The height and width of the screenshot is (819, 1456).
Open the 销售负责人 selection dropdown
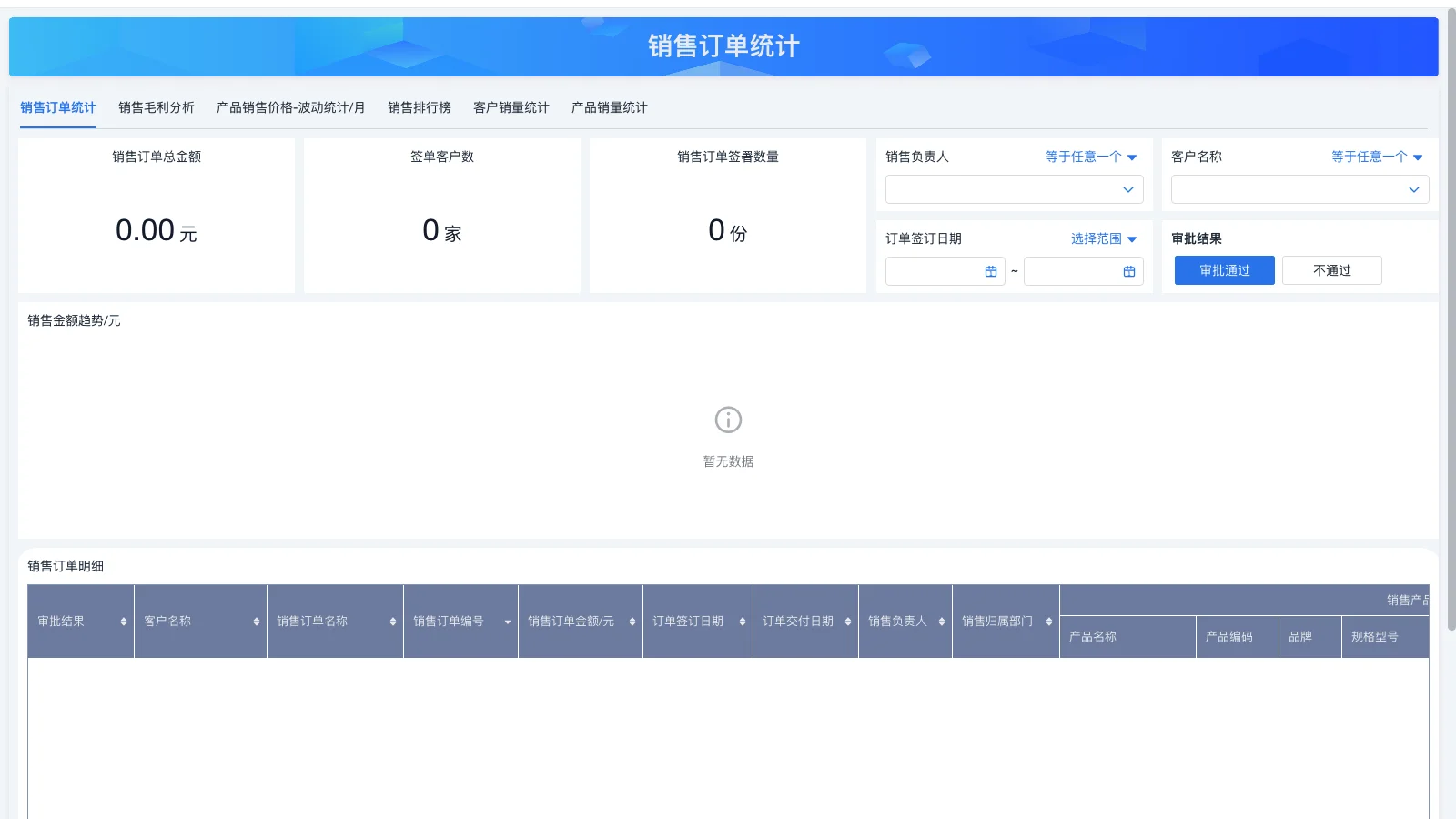(1014, 189)
